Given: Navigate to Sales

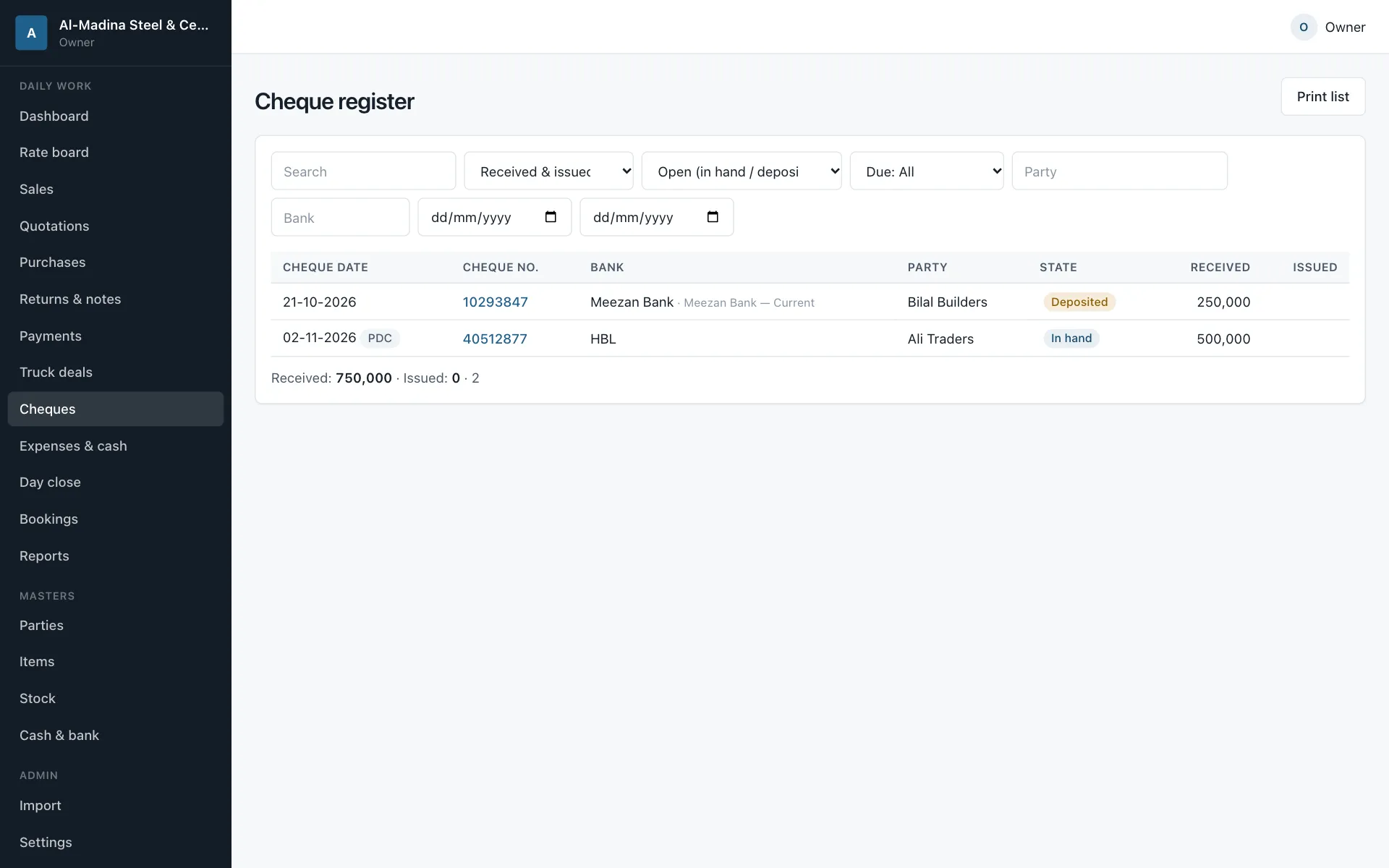Looking at the screenshot, I should 116,190.
